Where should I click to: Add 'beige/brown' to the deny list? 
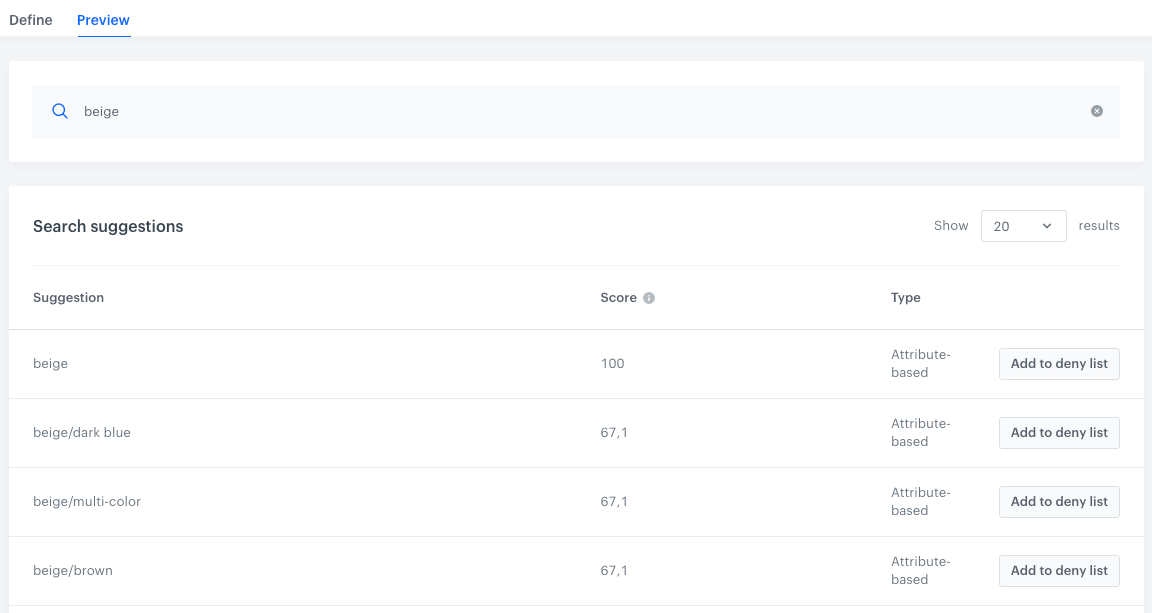[x=1059, y=570]
